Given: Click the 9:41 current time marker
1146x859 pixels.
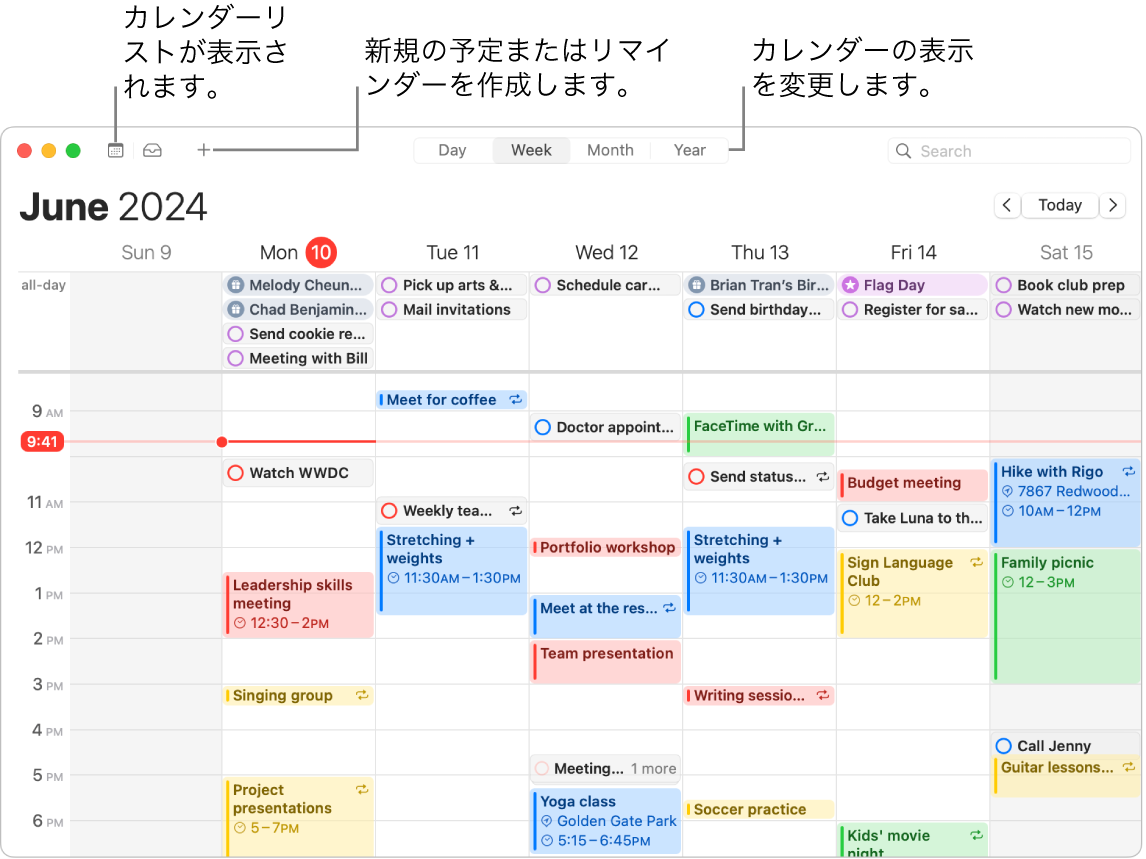Looking at the screenshot, I should (x=42, y=442).
